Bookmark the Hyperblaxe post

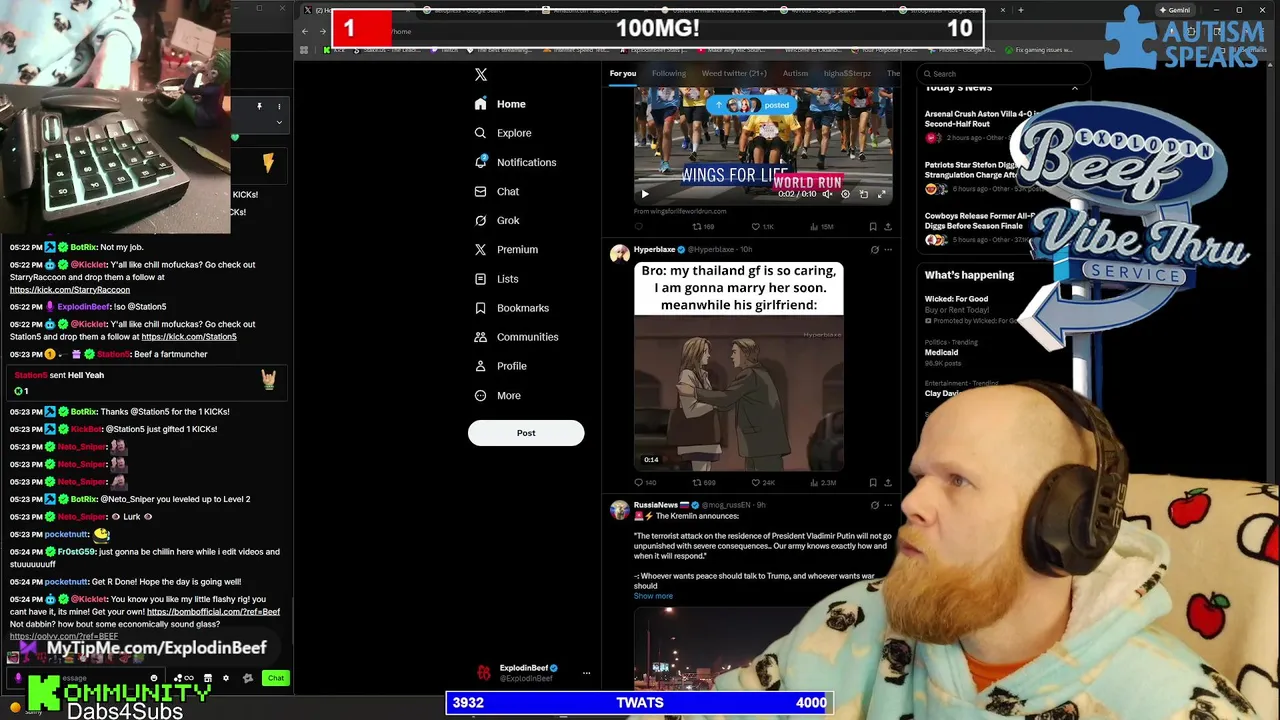[x=873, y=483]
